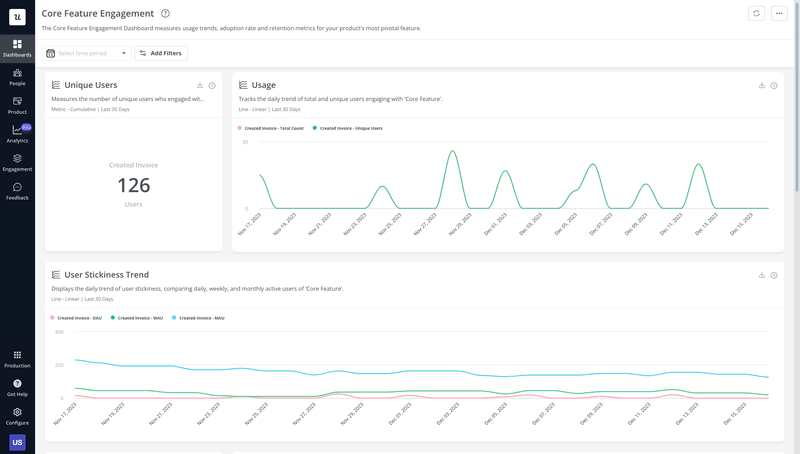This screenshot has height=454, width=800.
Task: Open the three-dot more options menu
Action: tap(779, 13)
